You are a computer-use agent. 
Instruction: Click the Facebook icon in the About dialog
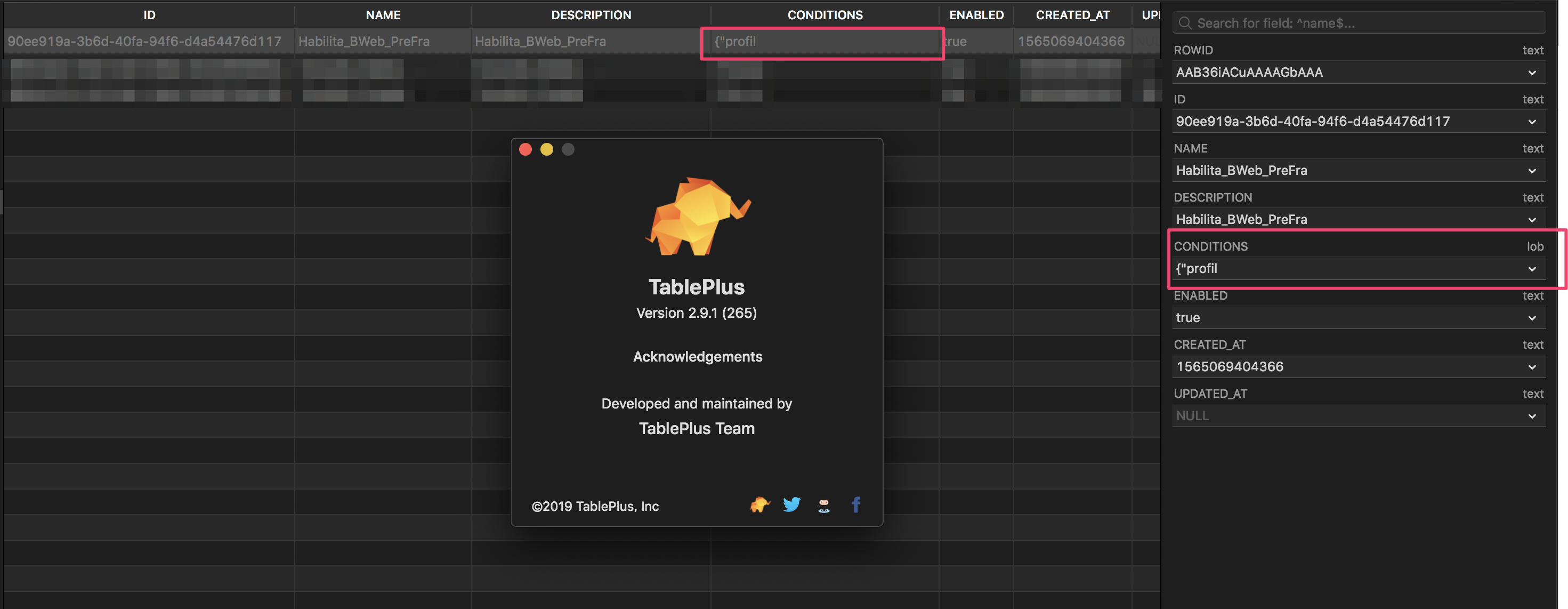point(856,504)
